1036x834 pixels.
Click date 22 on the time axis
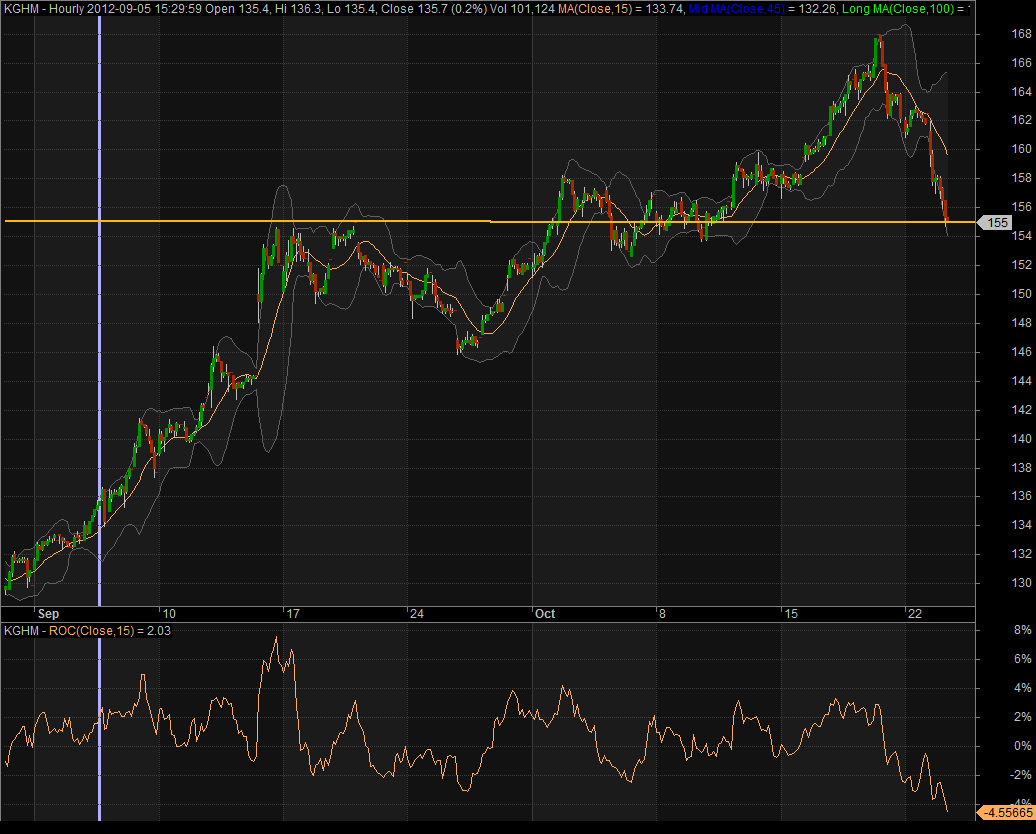[x=914, y=614]
